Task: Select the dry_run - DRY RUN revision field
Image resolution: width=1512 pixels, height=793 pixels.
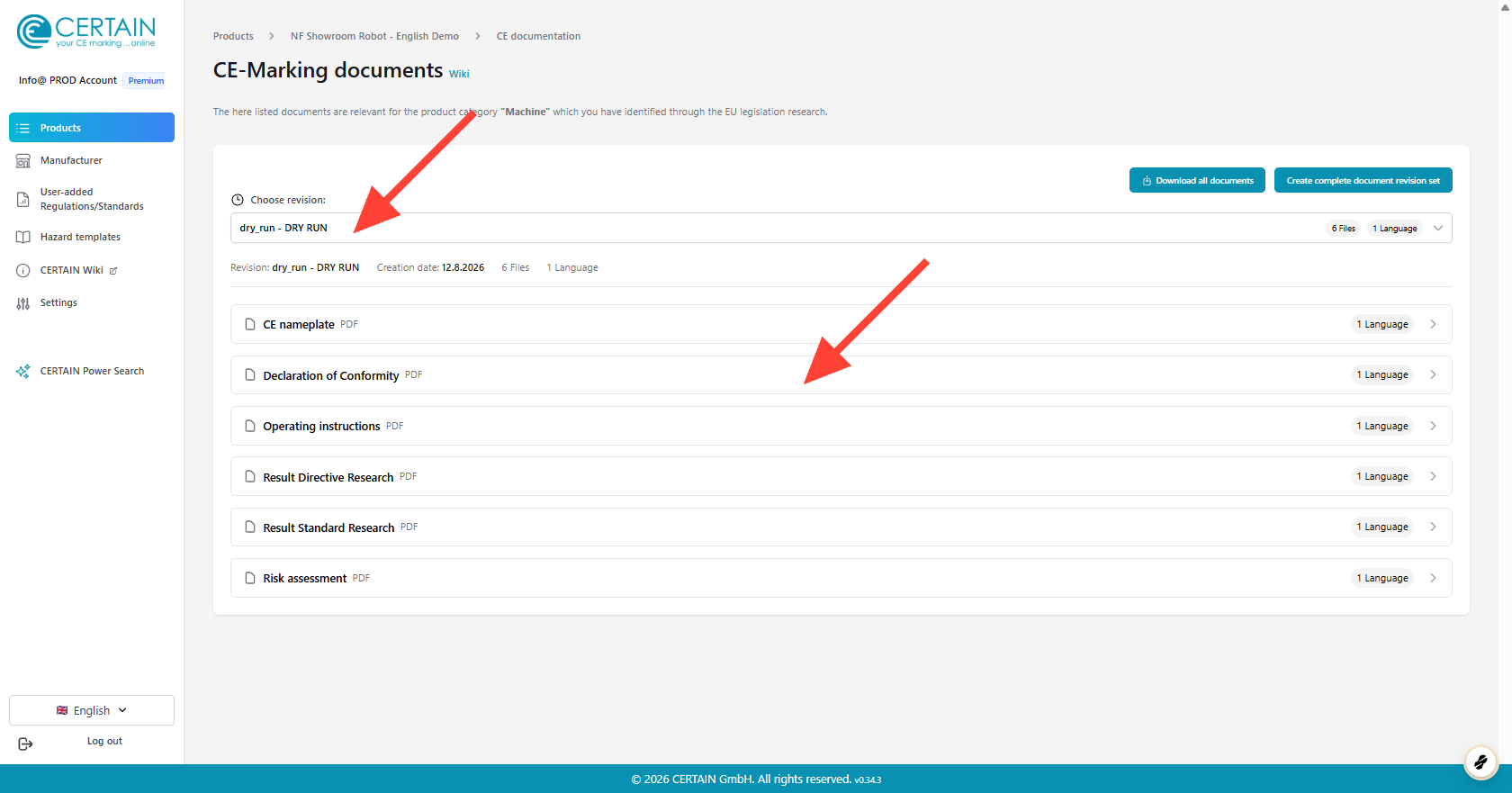Action: coord(841,228)
